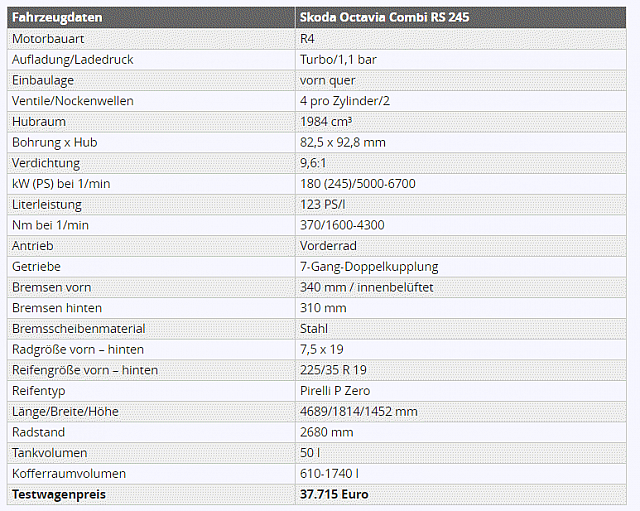Click the Skoda Octavia Combi RS 245 header
Viewport: 640px width, 511px height.
point(385,17)
